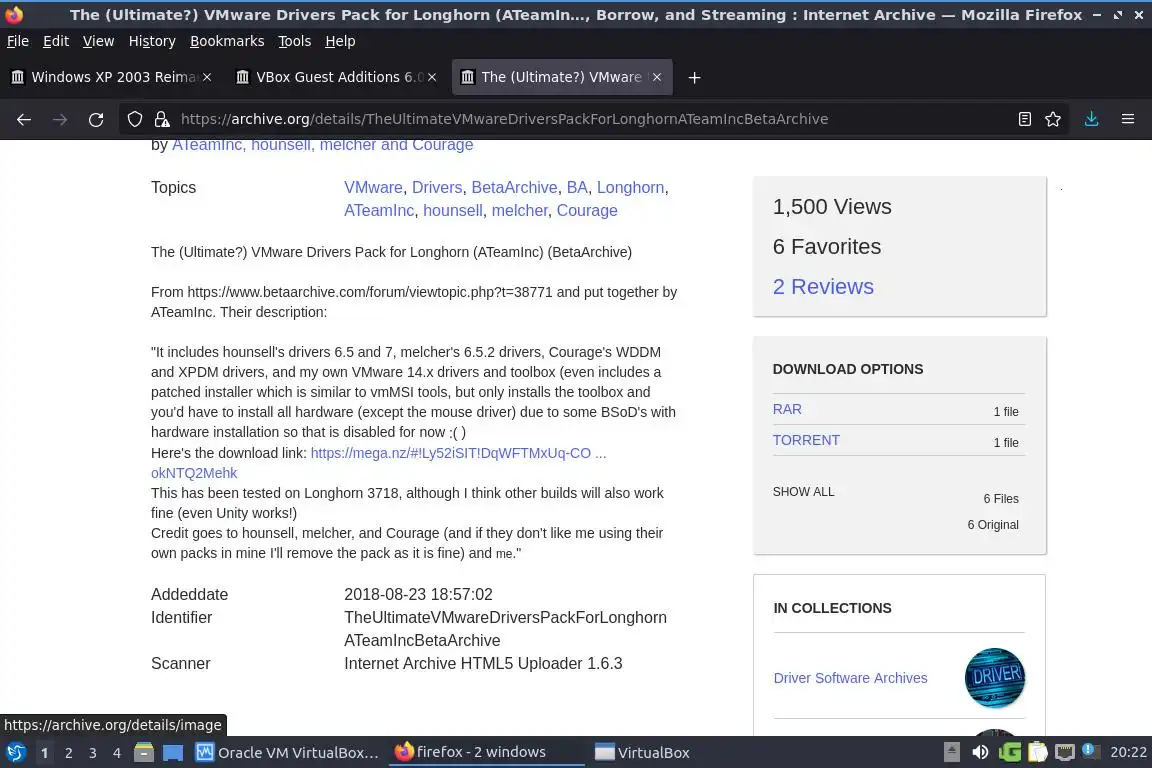Open Driver Software Archives collection link
This screenshot has height=768, width=1152.
tap(850, 678)
